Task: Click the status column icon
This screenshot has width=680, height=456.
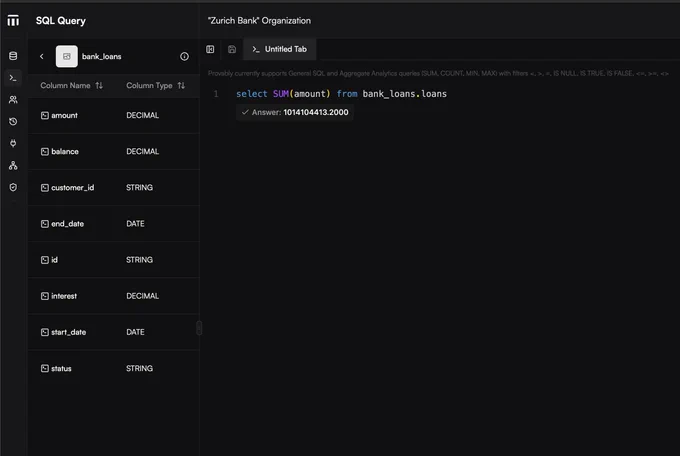Action: 45,368
